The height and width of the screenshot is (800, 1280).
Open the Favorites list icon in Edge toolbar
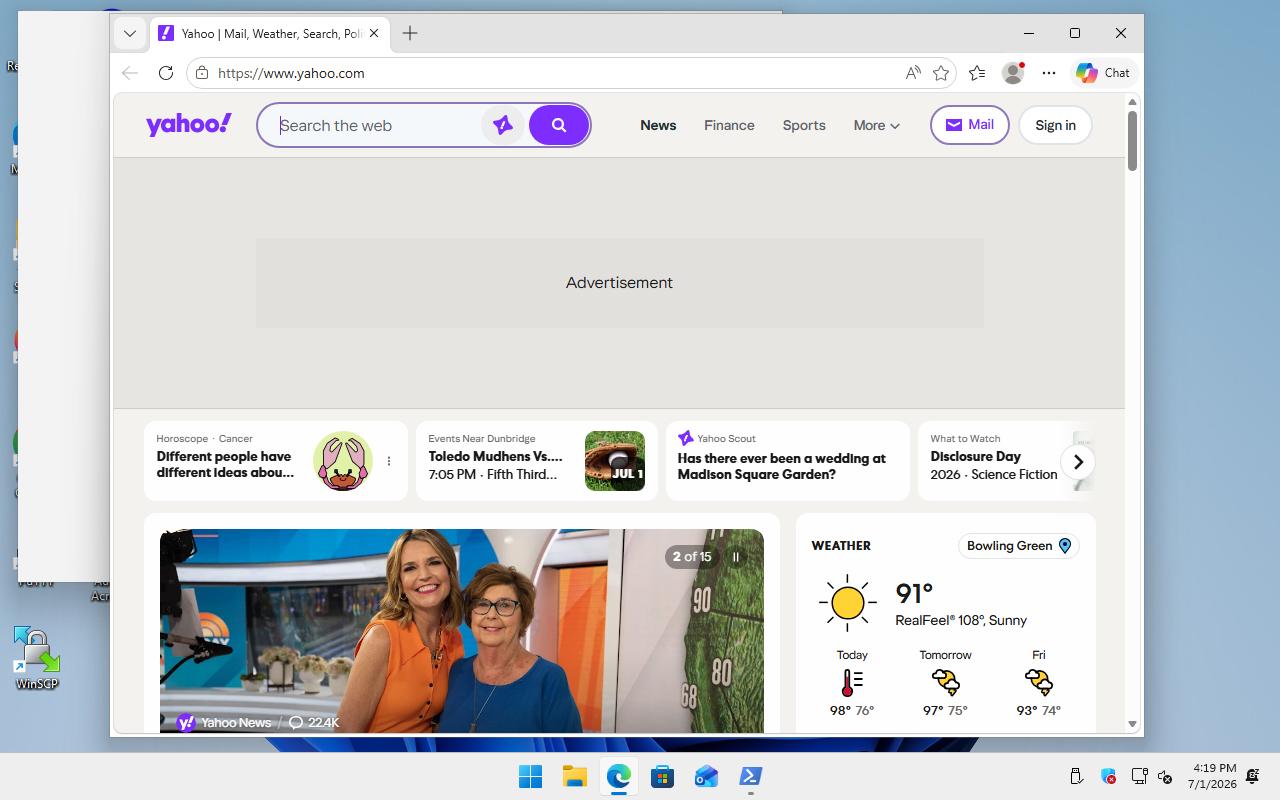[x=977, y=73]
